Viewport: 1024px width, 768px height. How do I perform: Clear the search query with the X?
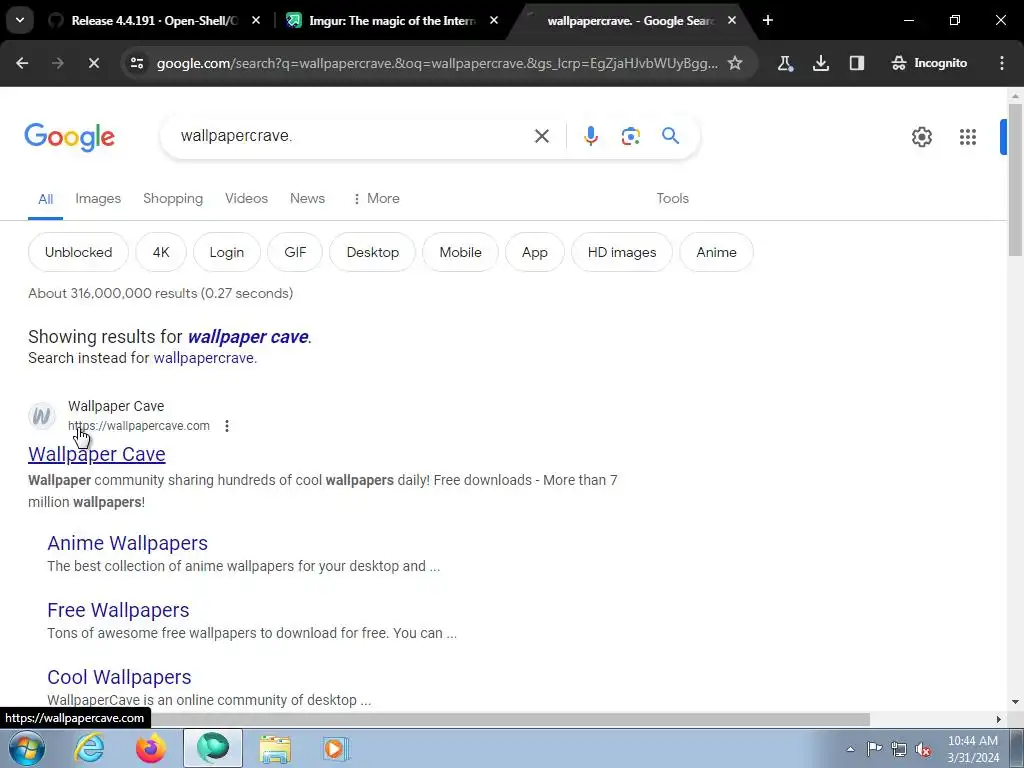[x=541, y=136]
